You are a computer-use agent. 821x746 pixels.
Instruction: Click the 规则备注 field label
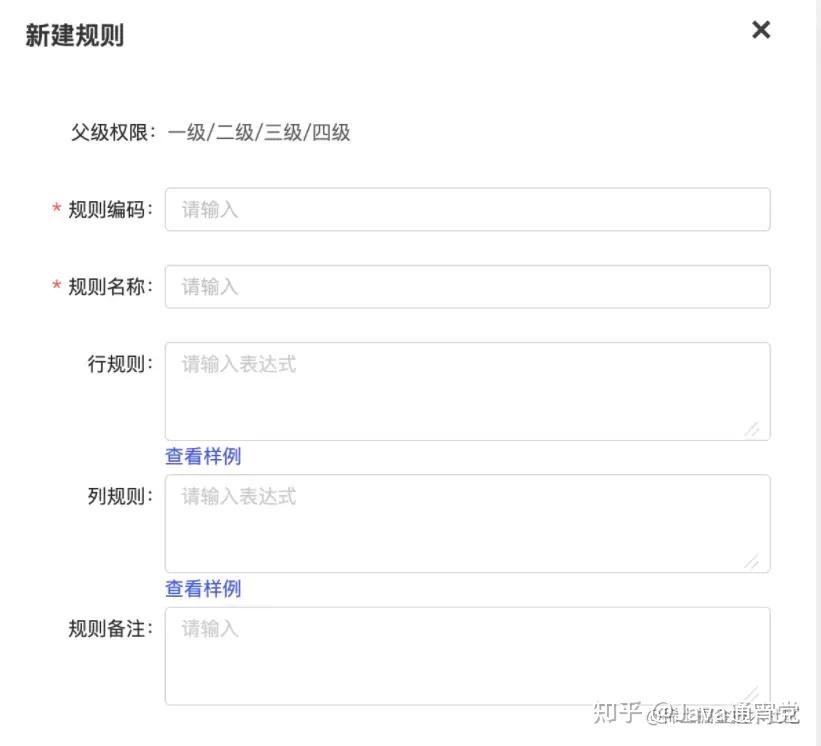(110, 629)
